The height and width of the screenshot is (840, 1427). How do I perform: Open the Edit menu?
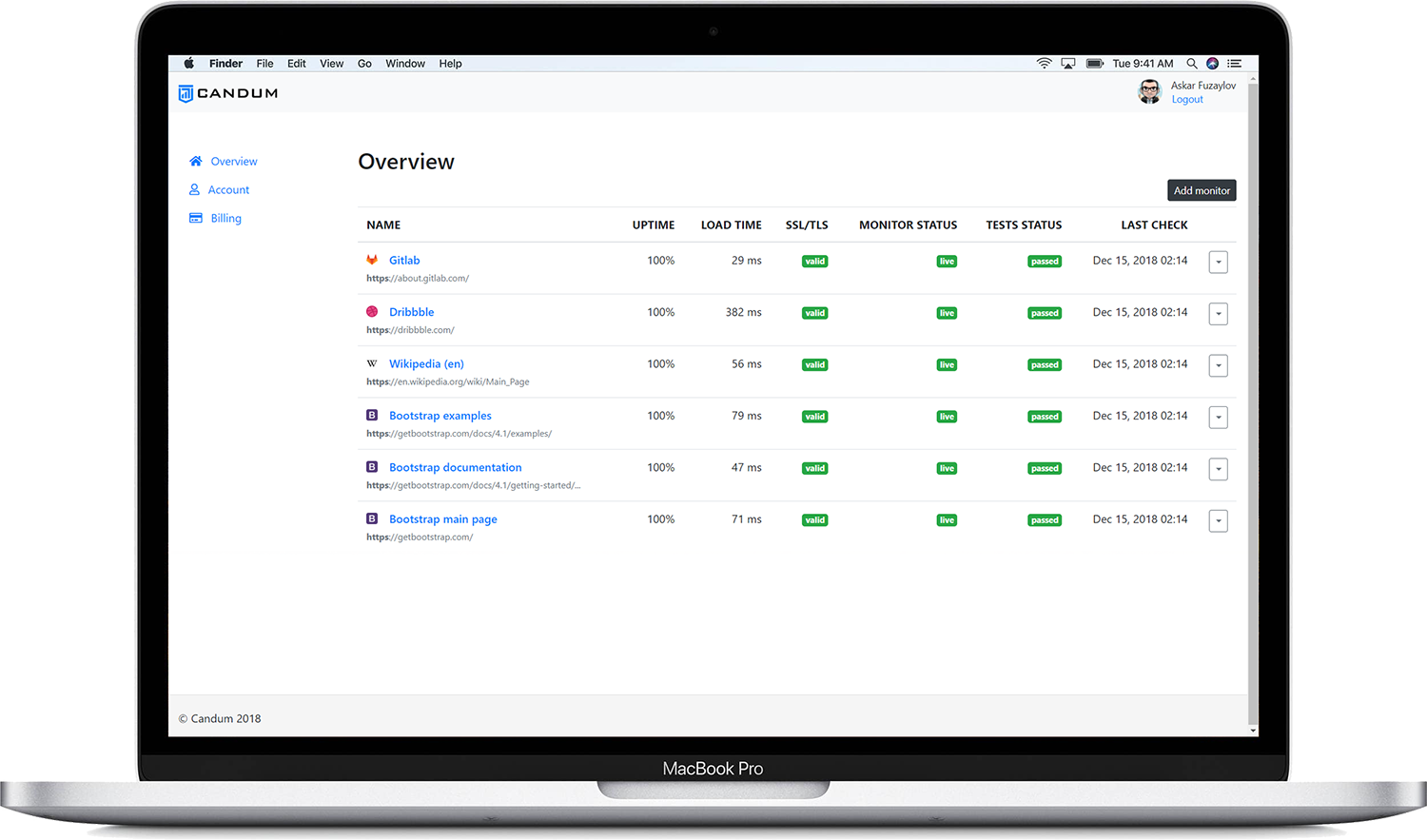297,64
